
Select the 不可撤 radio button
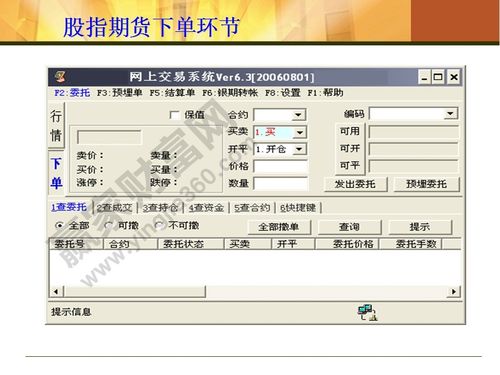[x=159, y=226]
